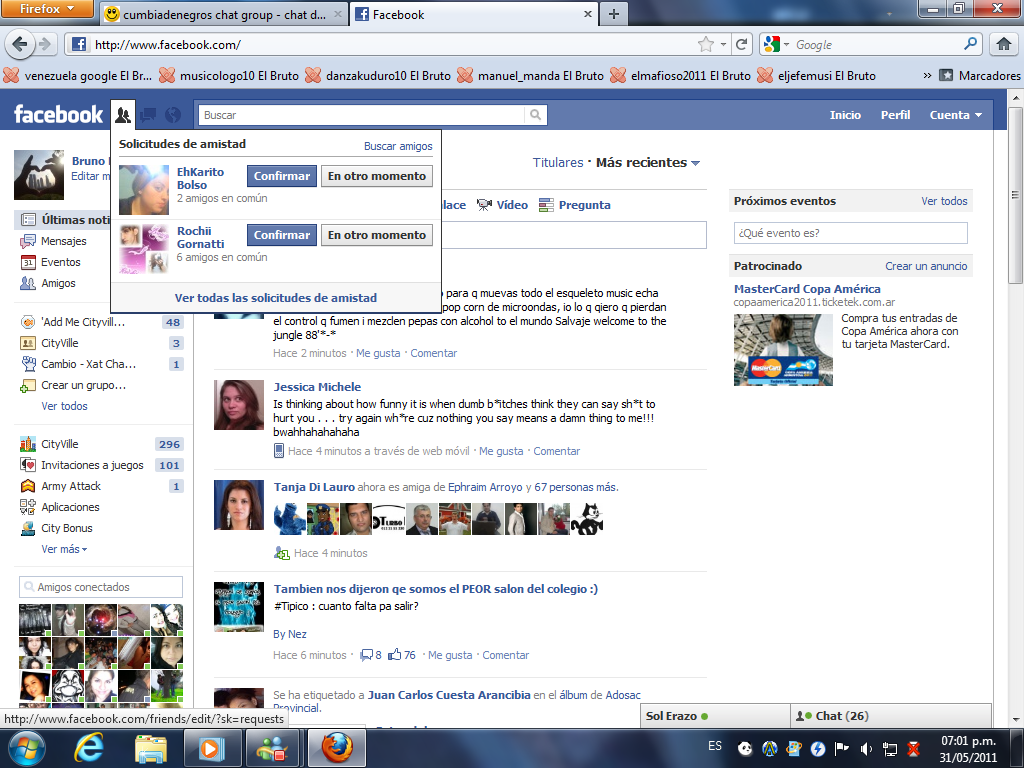Click Crear un anuncio link

(x=926, y=266)
